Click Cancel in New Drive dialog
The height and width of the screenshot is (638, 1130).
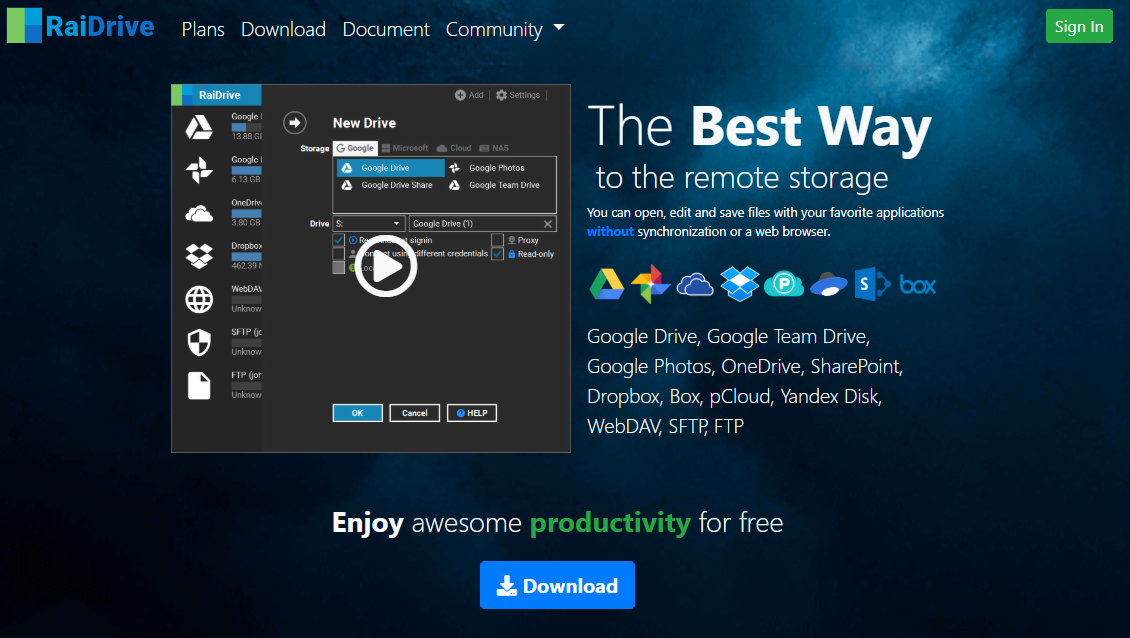(414, 413)
